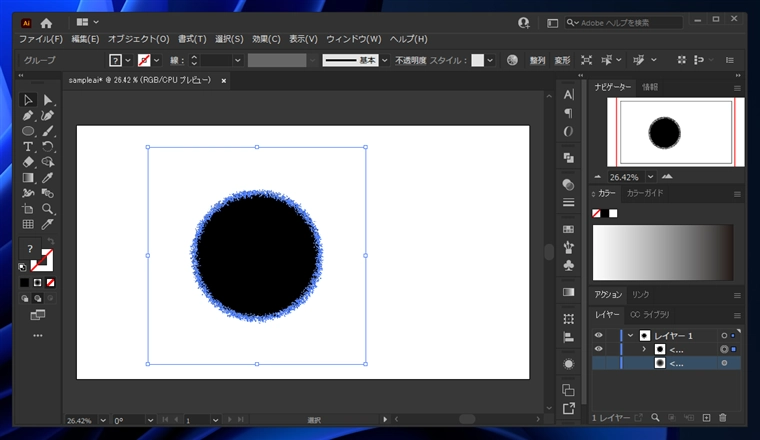This screenshot has height=440, width=760.
Task: Open the graphic style dropdown
Action: pos(491,60)
